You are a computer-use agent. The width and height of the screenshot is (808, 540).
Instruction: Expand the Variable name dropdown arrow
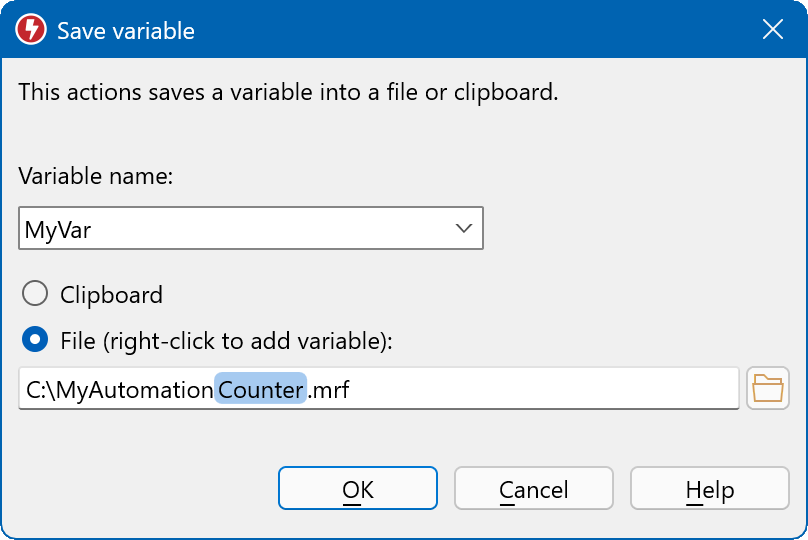coord(464,229)
